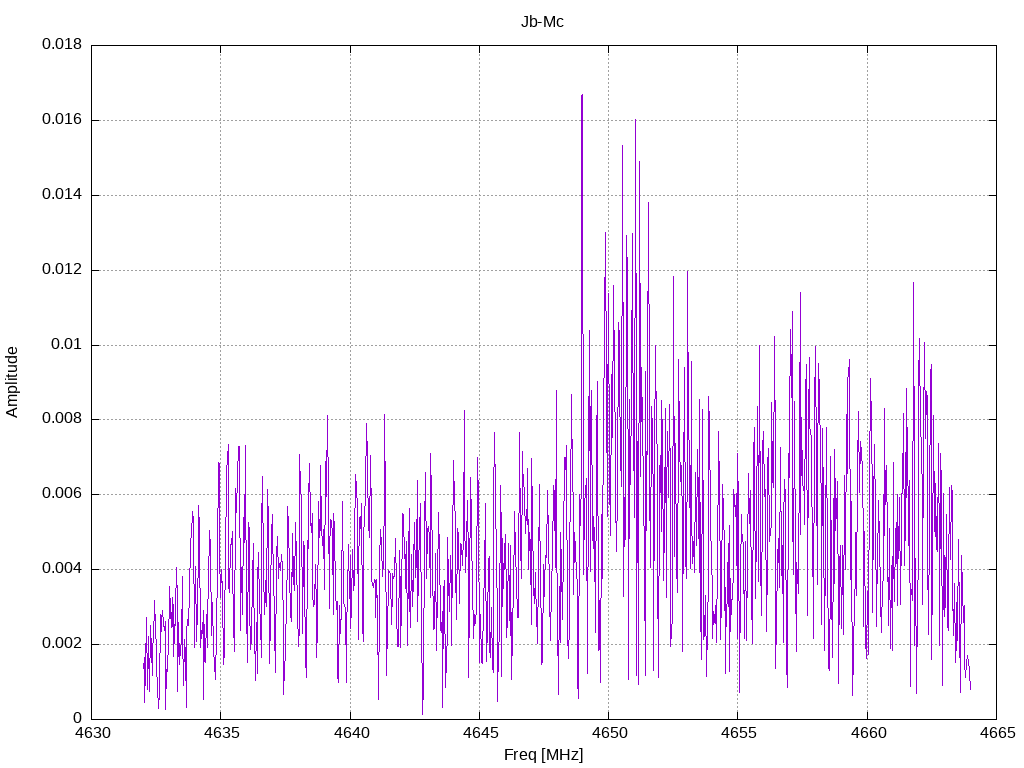Click the y-axis tick label 0.002

(62, 643)
